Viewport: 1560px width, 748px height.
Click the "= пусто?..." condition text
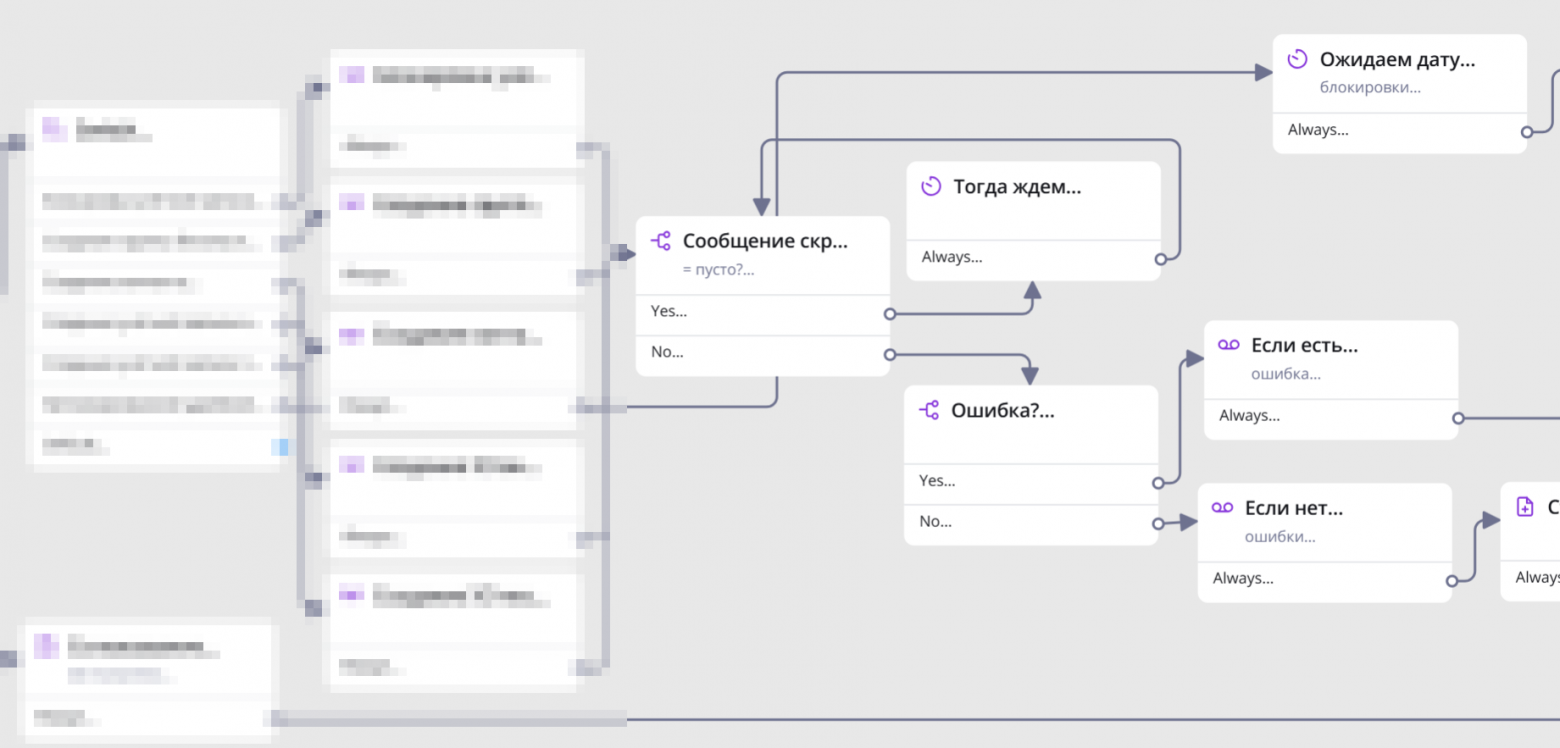718,269
